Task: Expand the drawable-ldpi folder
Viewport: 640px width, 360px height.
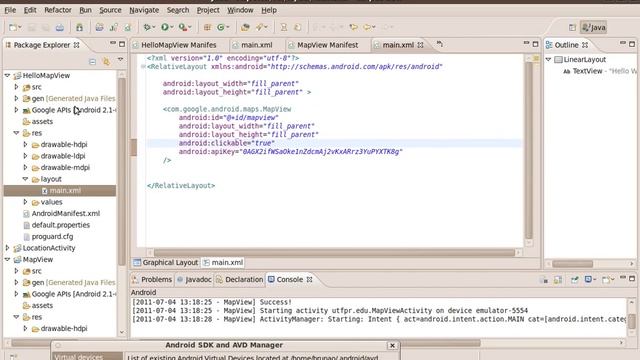Action: coord(25,156)
